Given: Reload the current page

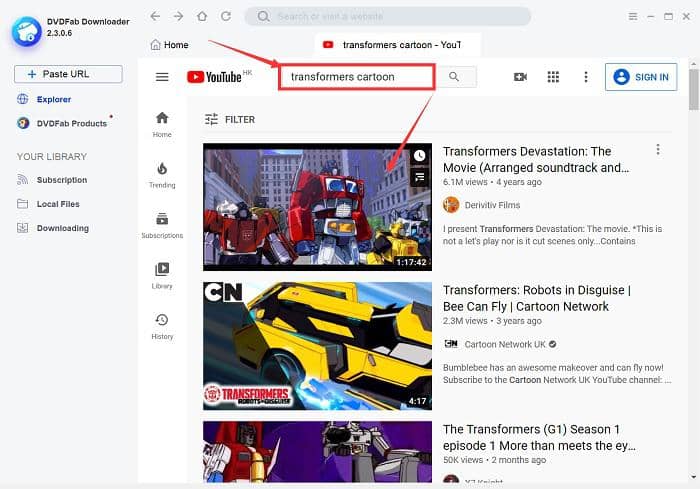Looking at the screenshot, I should click(226, 17).
